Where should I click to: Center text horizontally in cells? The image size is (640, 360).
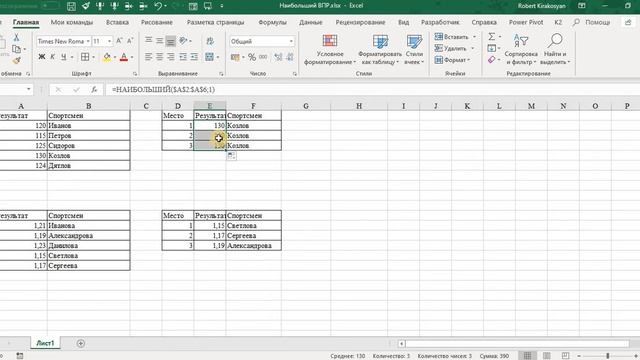160,57
